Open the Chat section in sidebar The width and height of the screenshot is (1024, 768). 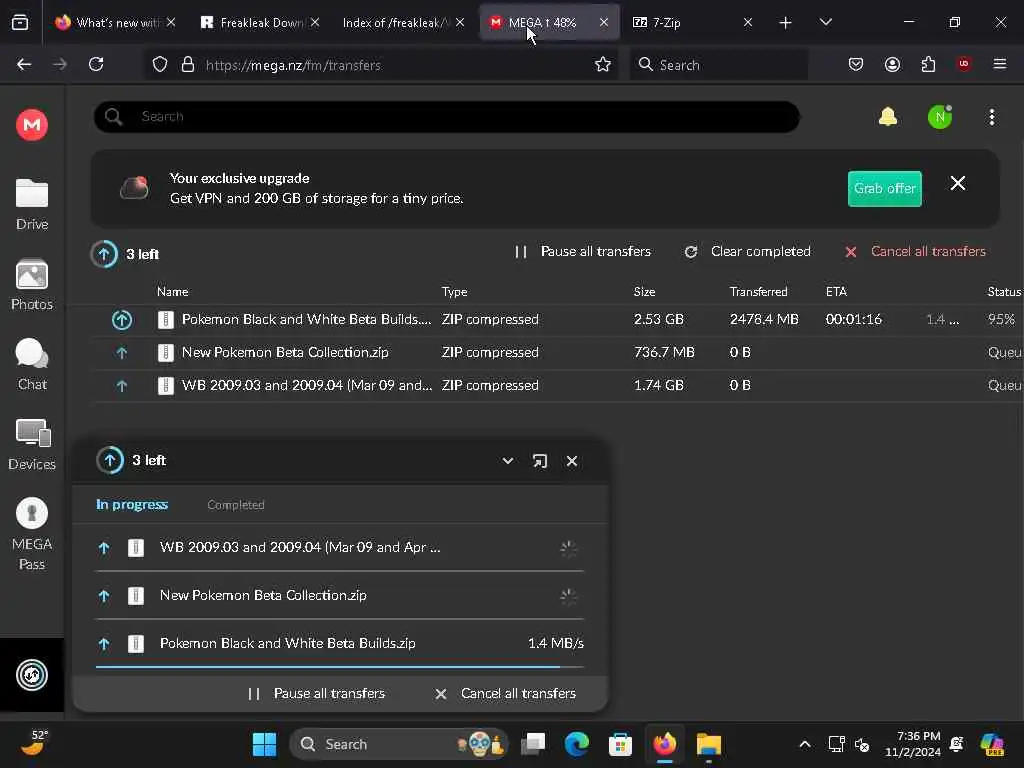(32, 364)
